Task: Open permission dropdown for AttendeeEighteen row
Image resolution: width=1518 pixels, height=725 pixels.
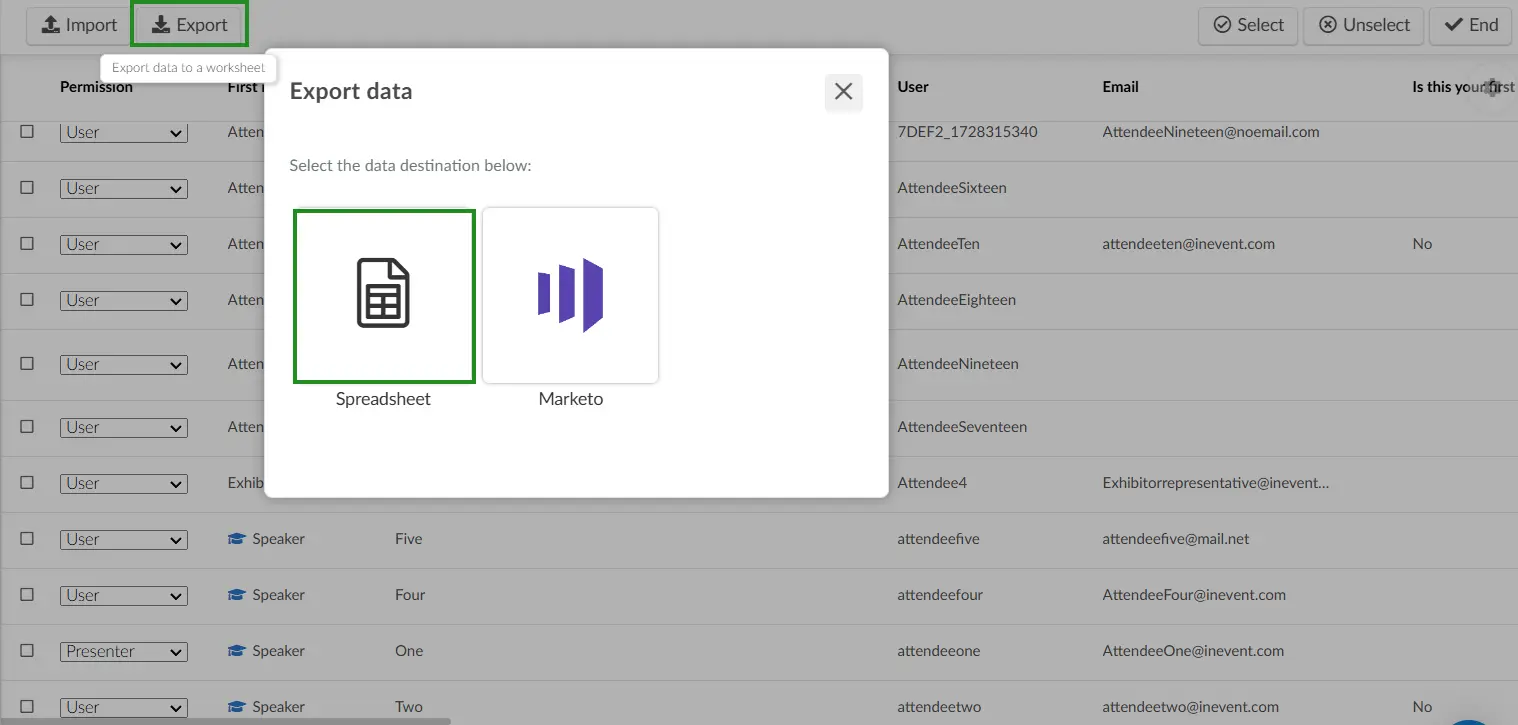Action: tap(124, 300)
